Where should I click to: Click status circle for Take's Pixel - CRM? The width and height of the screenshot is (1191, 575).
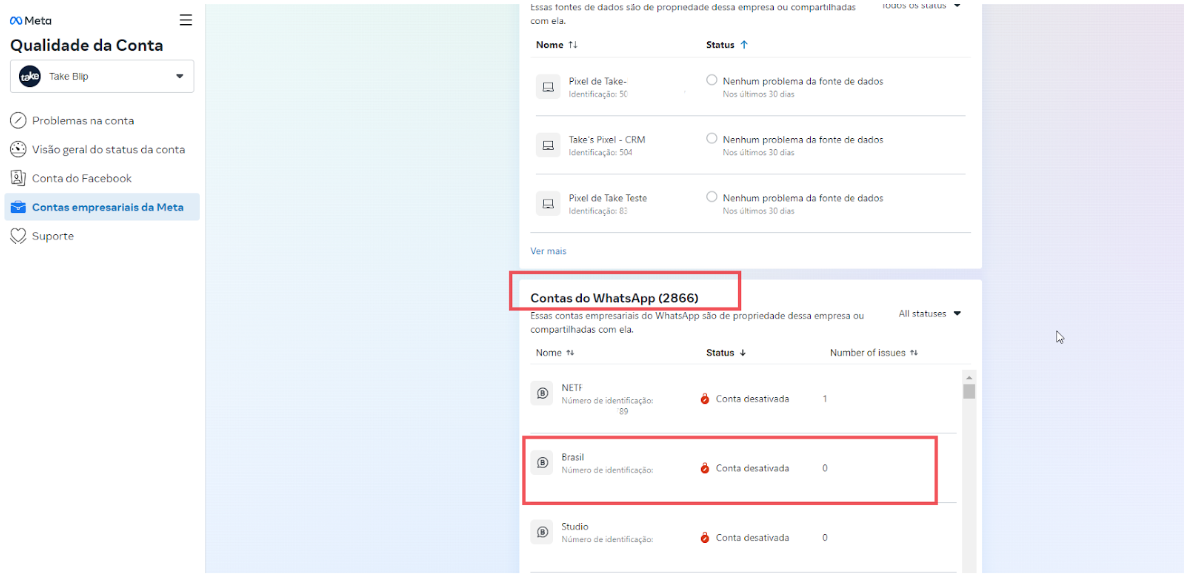tap(712, 139)
